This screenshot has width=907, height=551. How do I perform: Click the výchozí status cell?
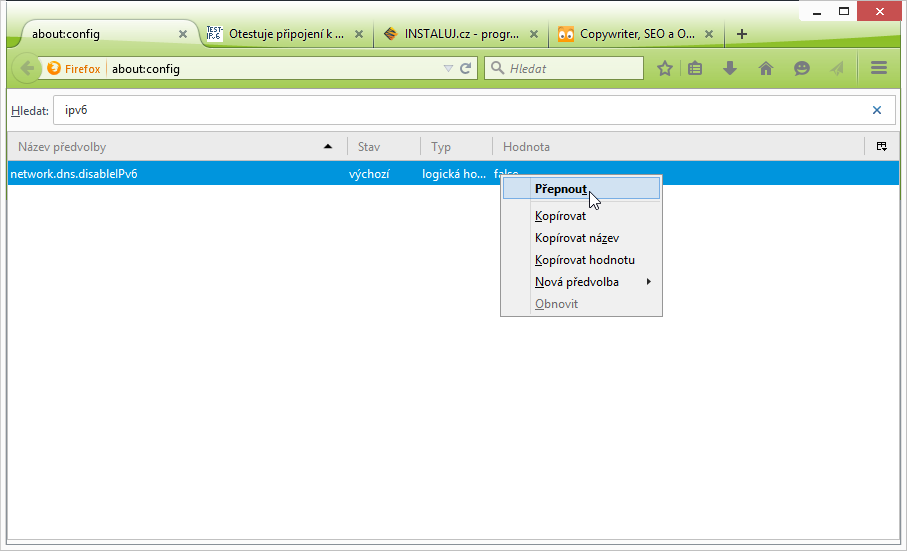click(369, 173)
